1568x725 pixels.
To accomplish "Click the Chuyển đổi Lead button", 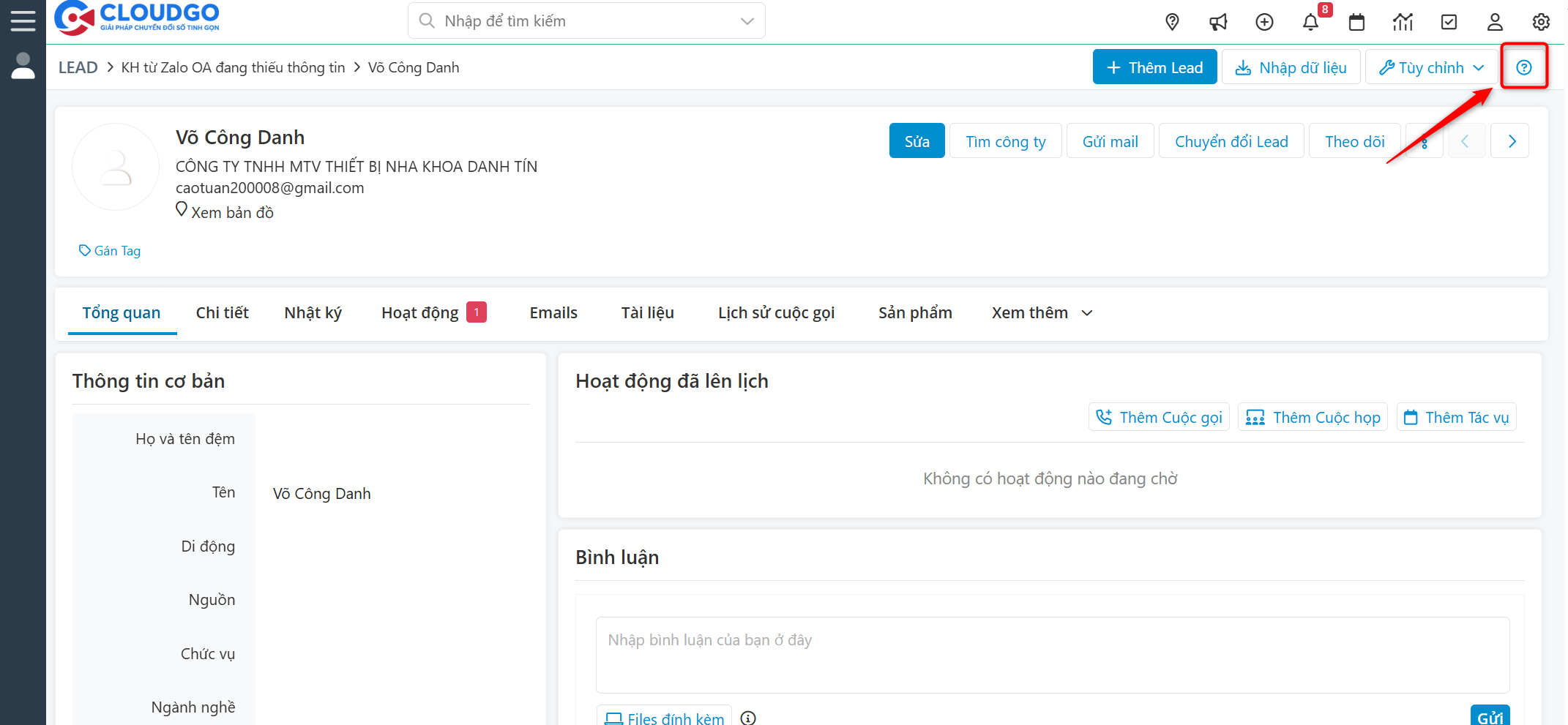I will pyautogui.click(x=1231, y=141).
